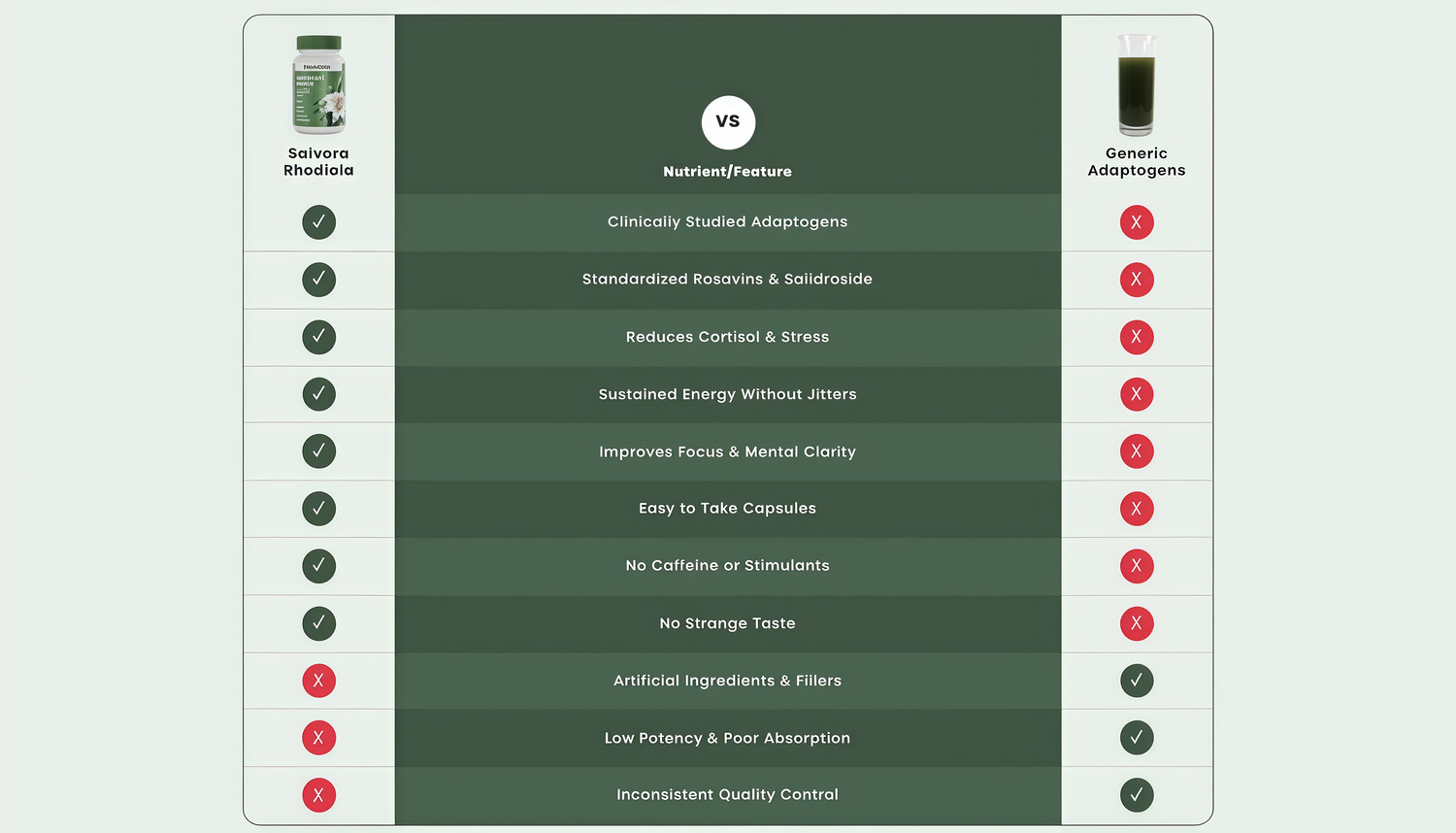The image size is (1456, 833).
Task: Click Generic red X for No Caffeine row
Action: click(1136, 566)
